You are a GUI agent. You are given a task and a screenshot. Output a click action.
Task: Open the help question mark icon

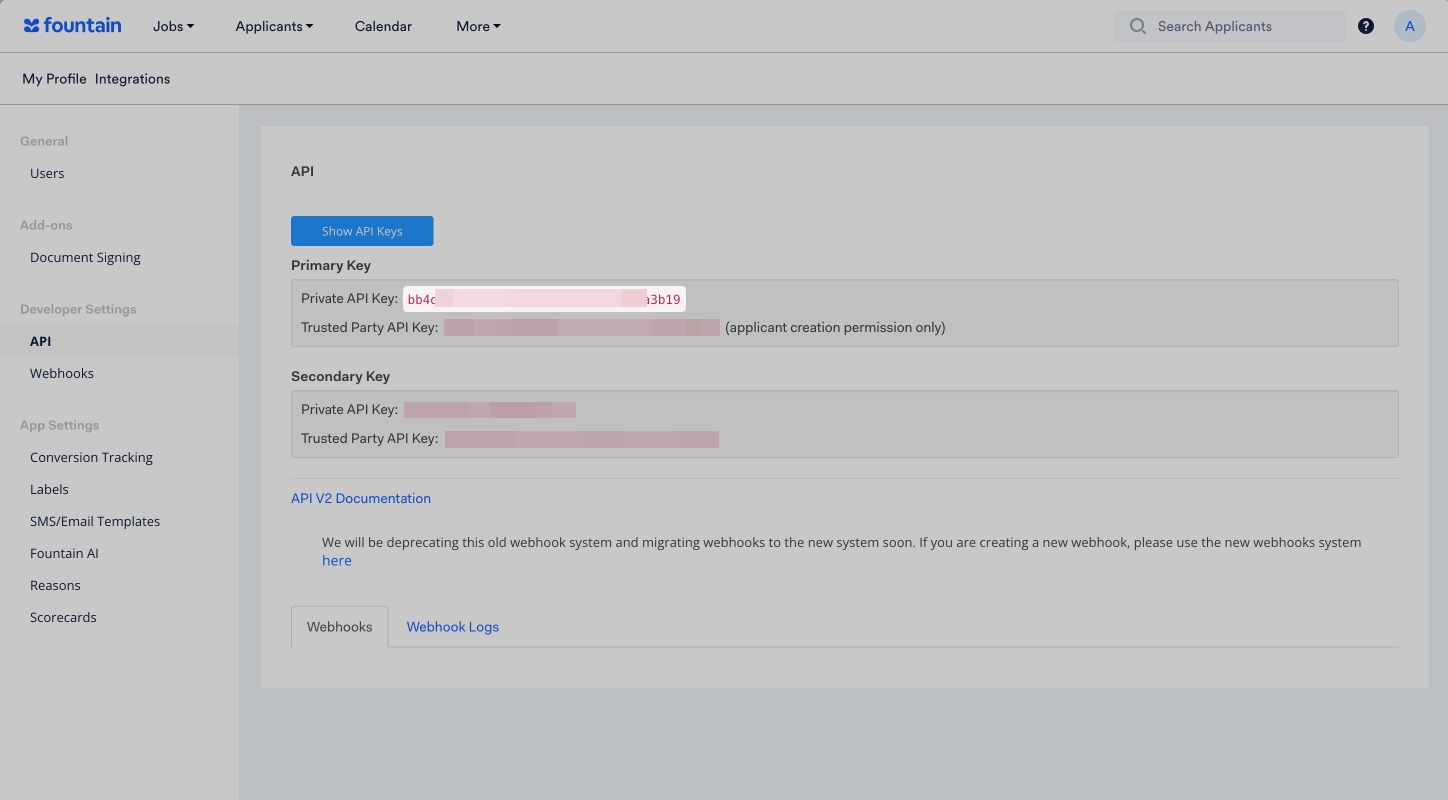coord(1365,26)
